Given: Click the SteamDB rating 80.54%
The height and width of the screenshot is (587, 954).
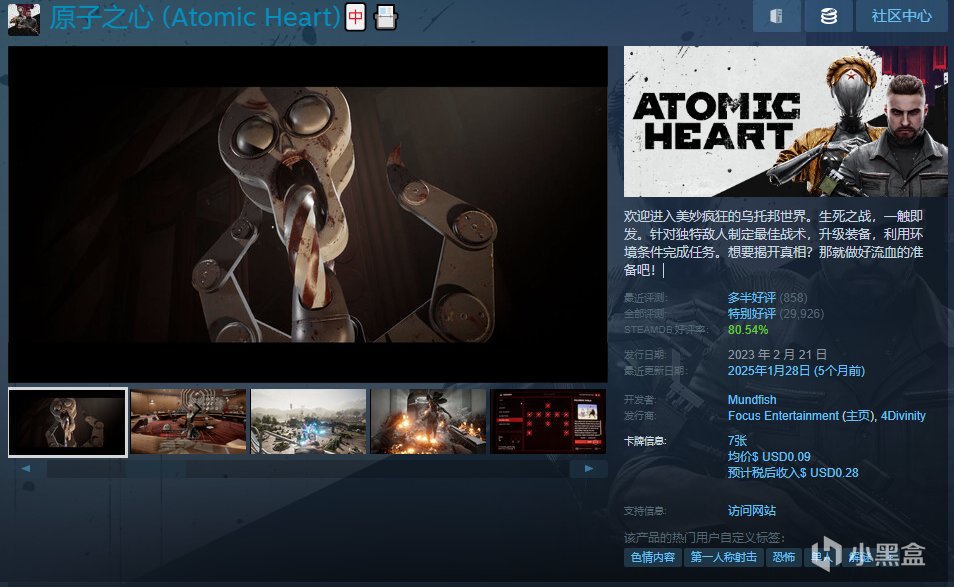Looking at the screenshot, I should click(748, 330).
